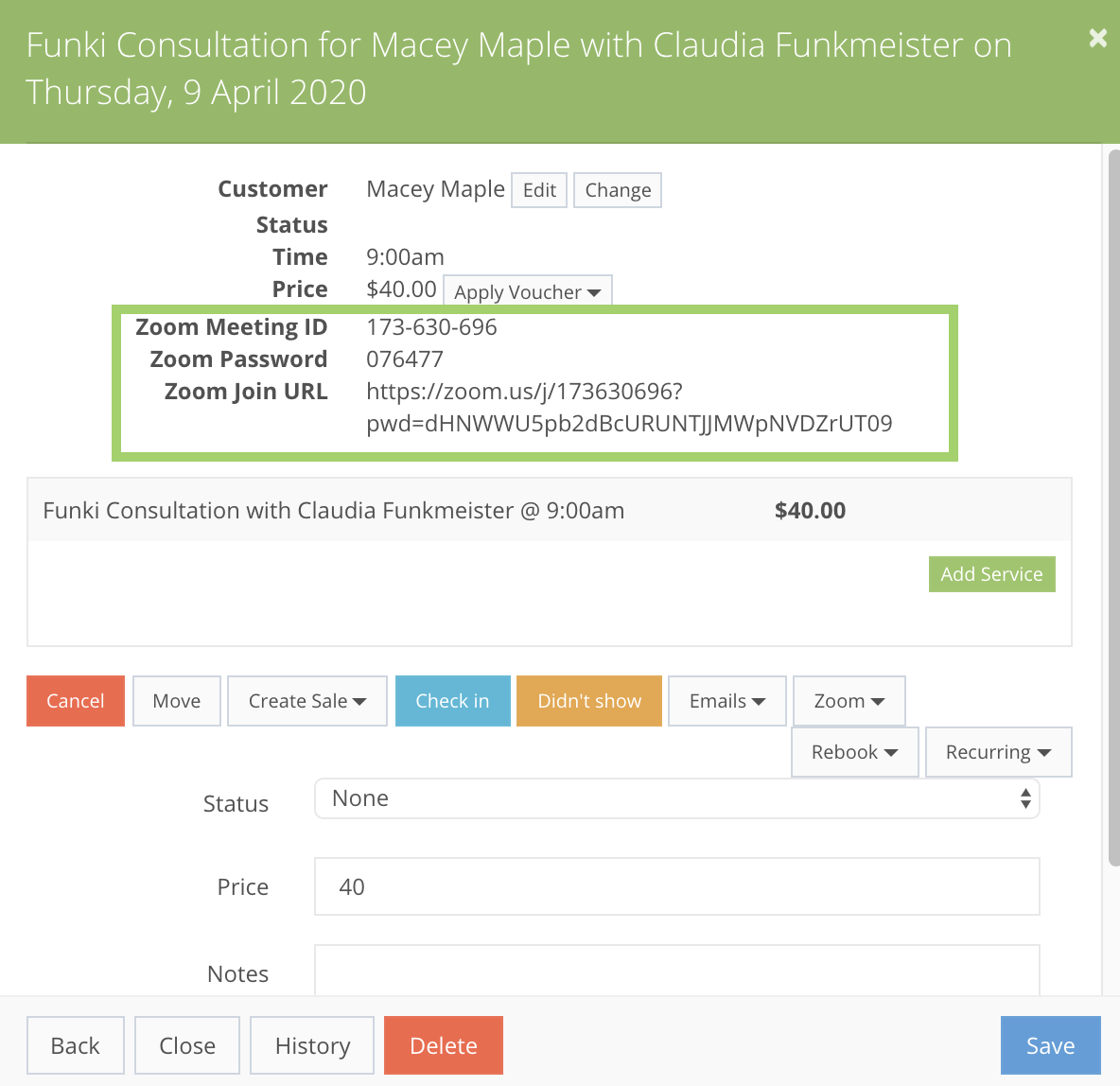Expand the Recurring dropdown

999,752
